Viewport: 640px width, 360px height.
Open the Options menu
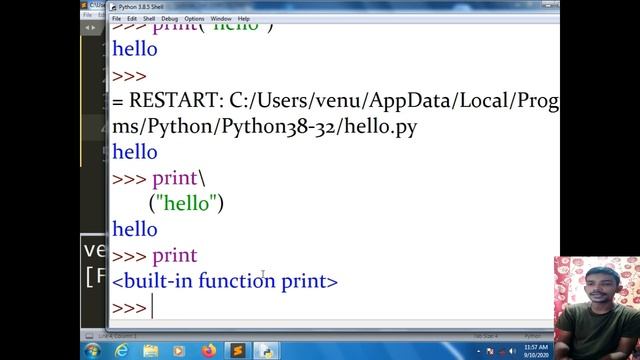point(194,19)
